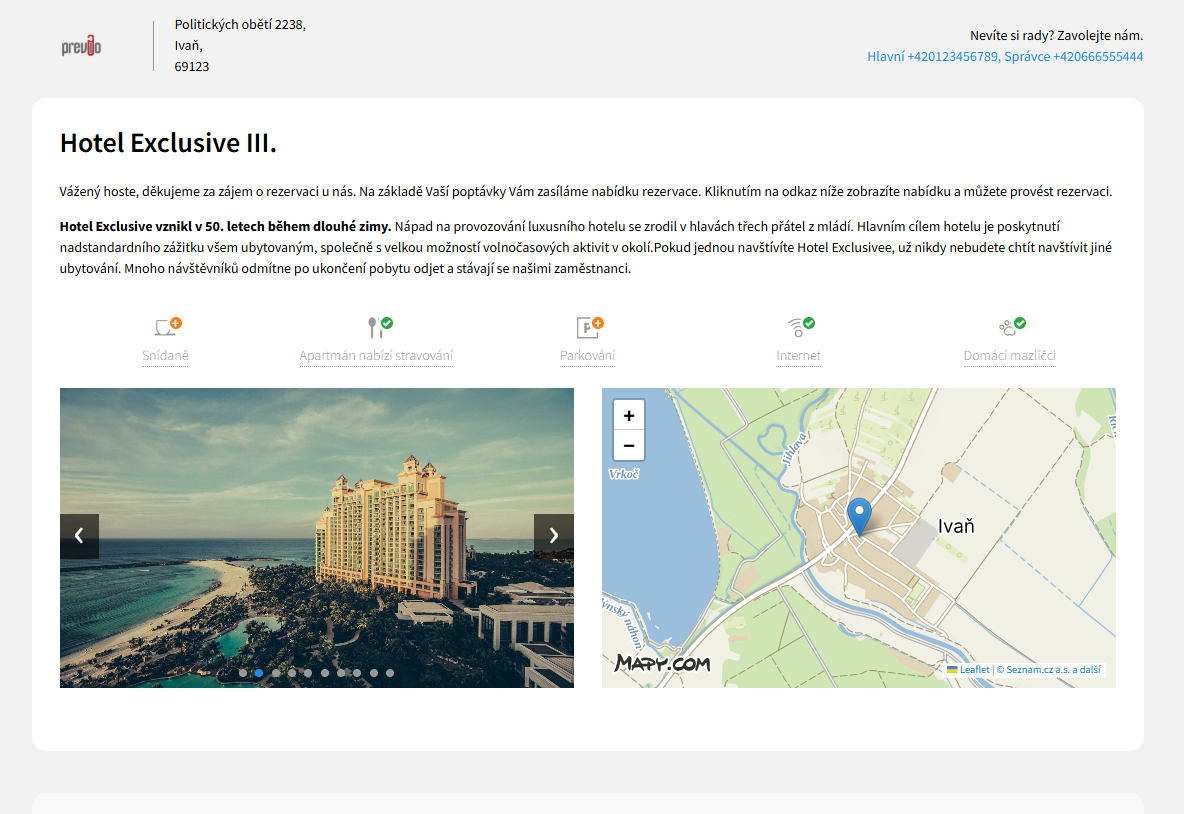Click 'Nevíte si rady? Zavolejte nám.' text
This screenshot has height=814, width=1184.
(x=1056, y=35)
